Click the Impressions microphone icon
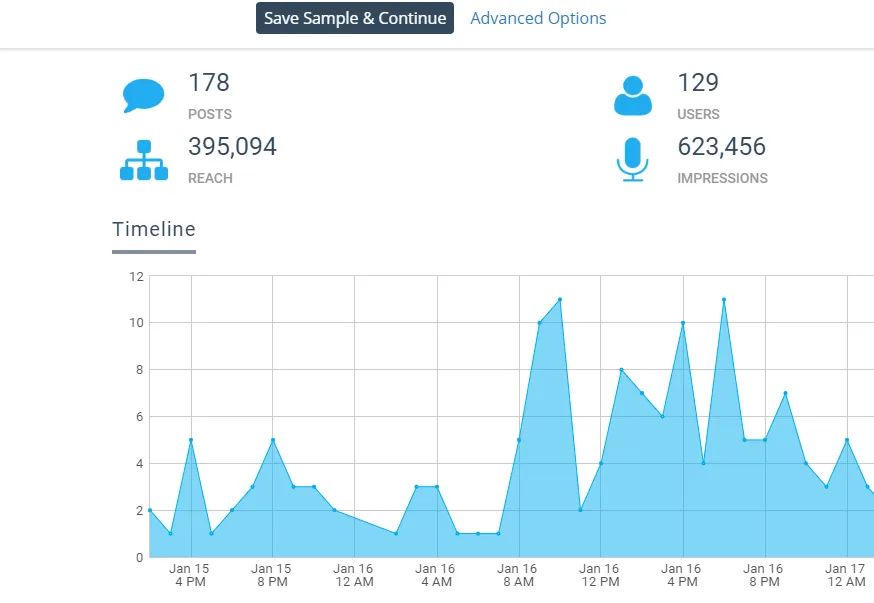Screen dimensions: 874x603 click(633, 160)
